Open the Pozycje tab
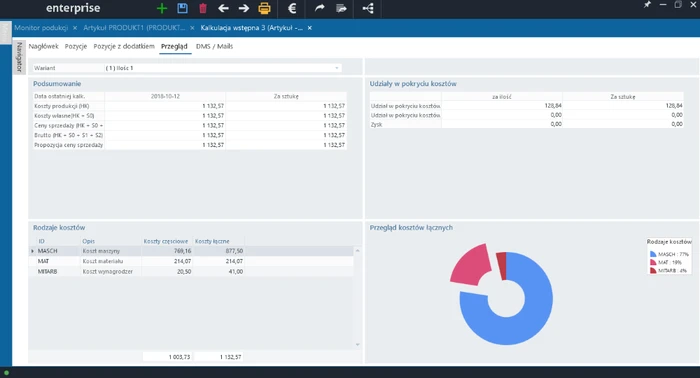 pos(76,46)
